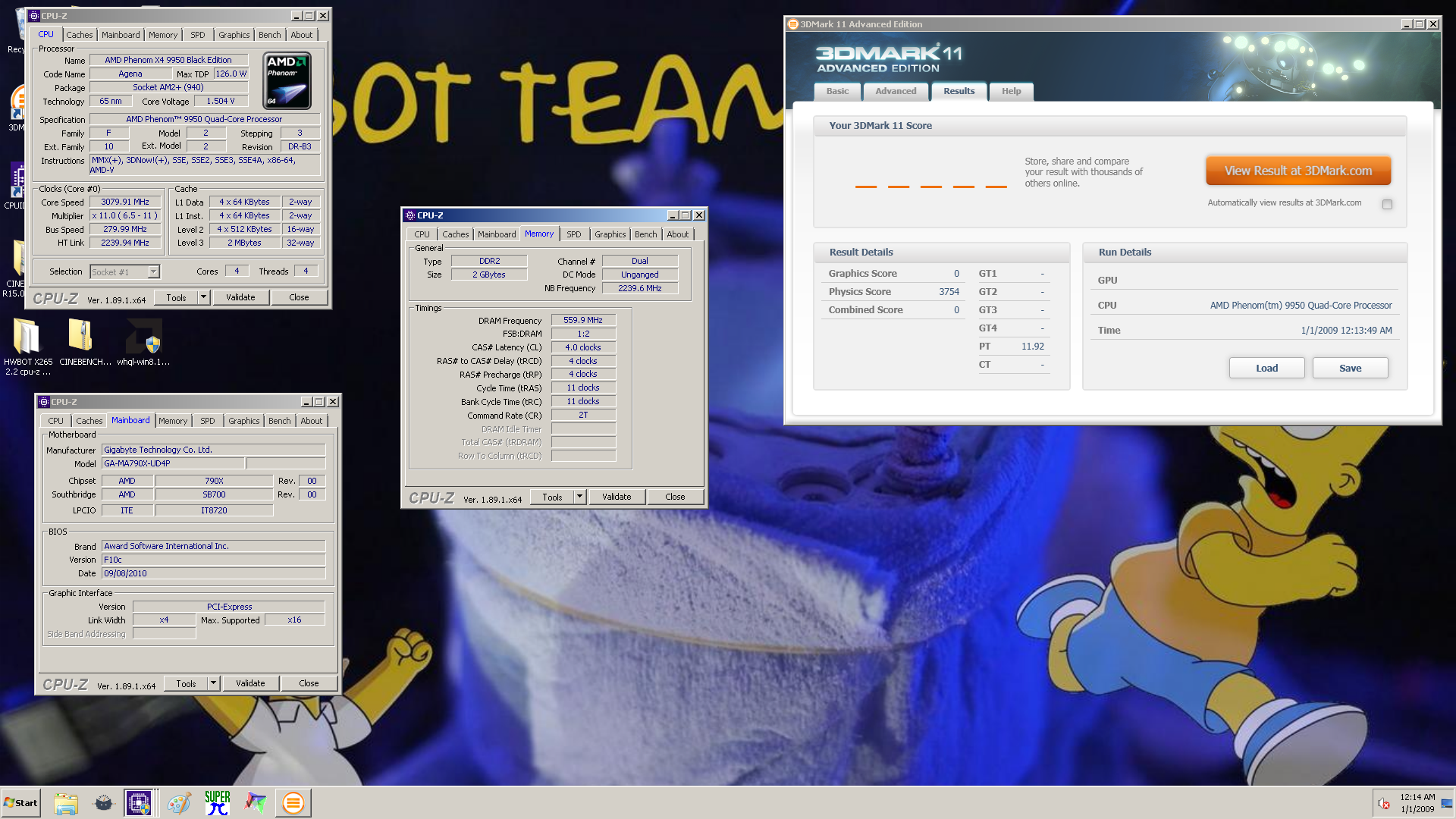Click the round gauge icon in taskbar
Image resolution: width=1456 pixels, height=819 pixels.
103,803
